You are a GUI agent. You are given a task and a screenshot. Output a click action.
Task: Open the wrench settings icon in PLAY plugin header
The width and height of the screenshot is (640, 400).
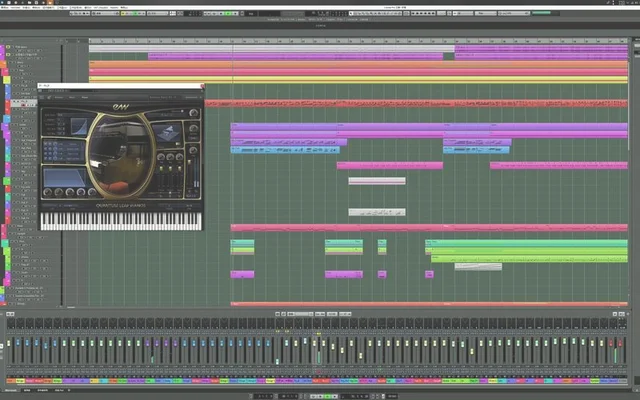(x=49, y=97)
